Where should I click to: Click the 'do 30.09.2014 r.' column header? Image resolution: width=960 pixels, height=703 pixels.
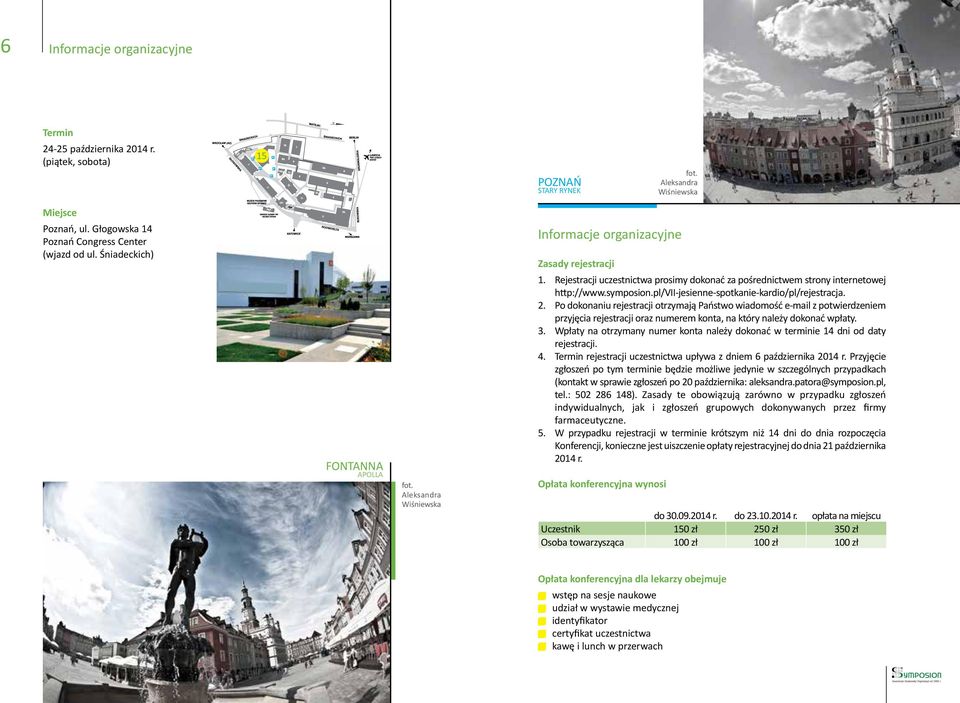(686, 516)
